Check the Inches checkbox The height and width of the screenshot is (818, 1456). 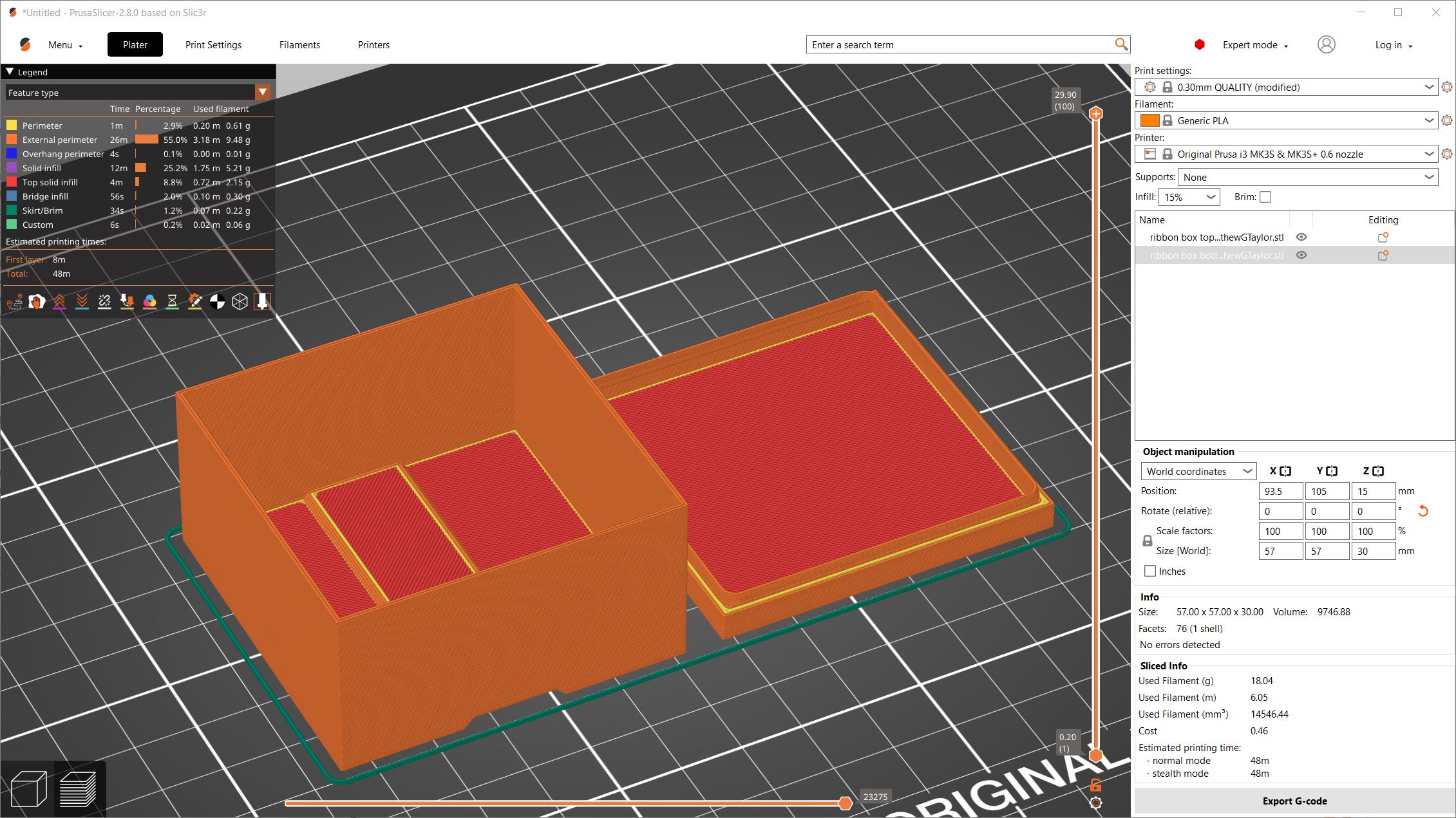pyautogui.click(x=1150, y=571)
